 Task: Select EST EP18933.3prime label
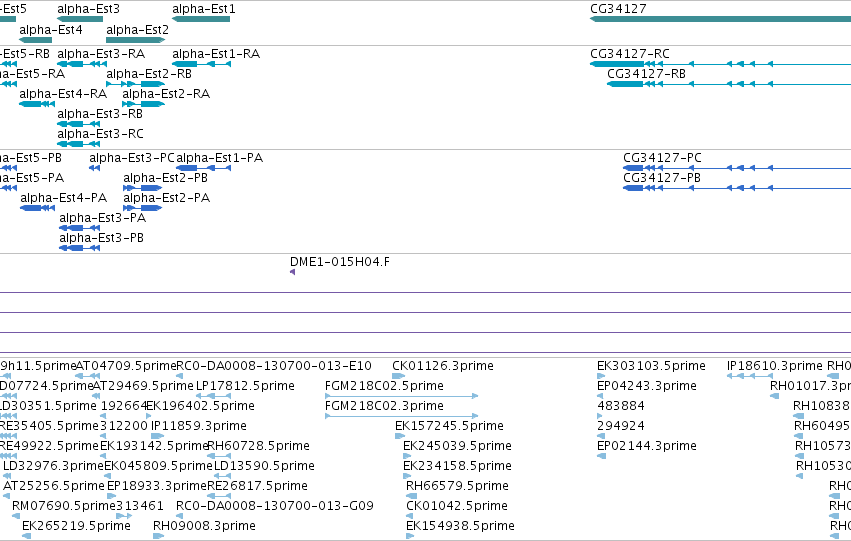[157, 487]
